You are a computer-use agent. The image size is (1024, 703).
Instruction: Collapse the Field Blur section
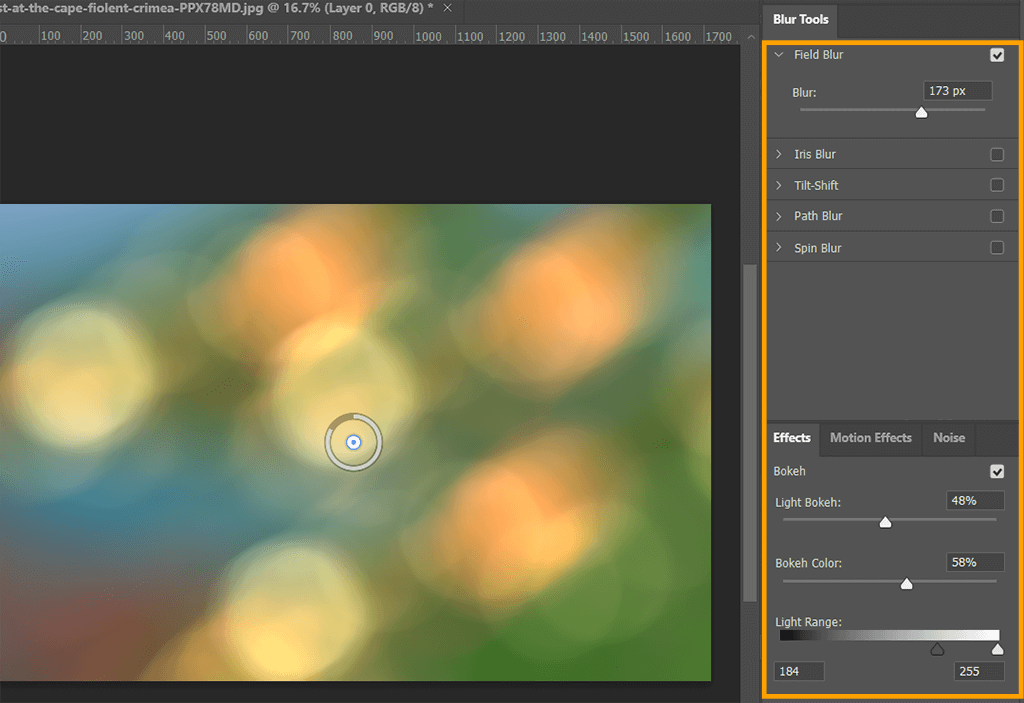pyautogui.click(x=779, y=55)
